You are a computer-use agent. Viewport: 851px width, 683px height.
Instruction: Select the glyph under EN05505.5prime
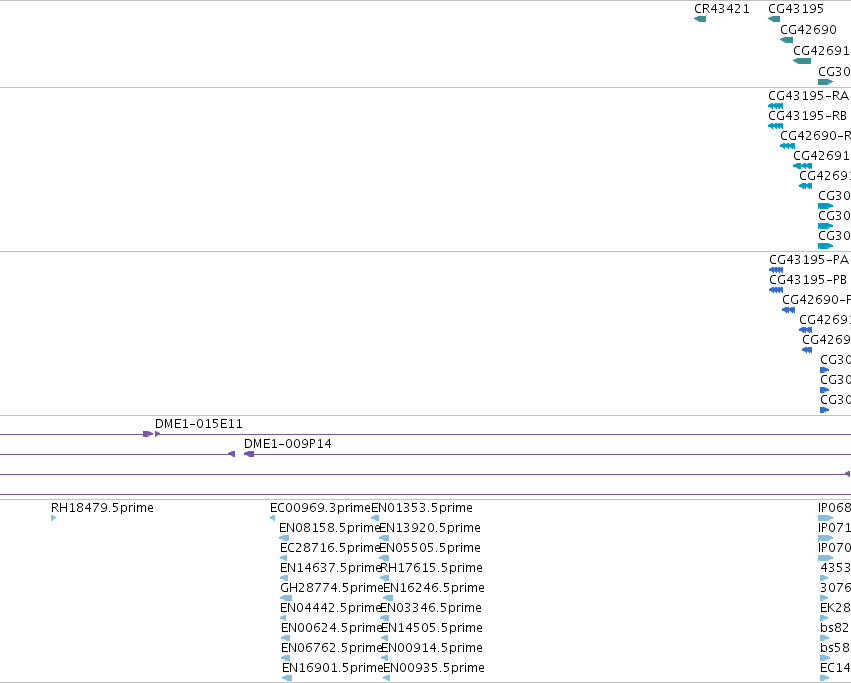tap(384, 558)
